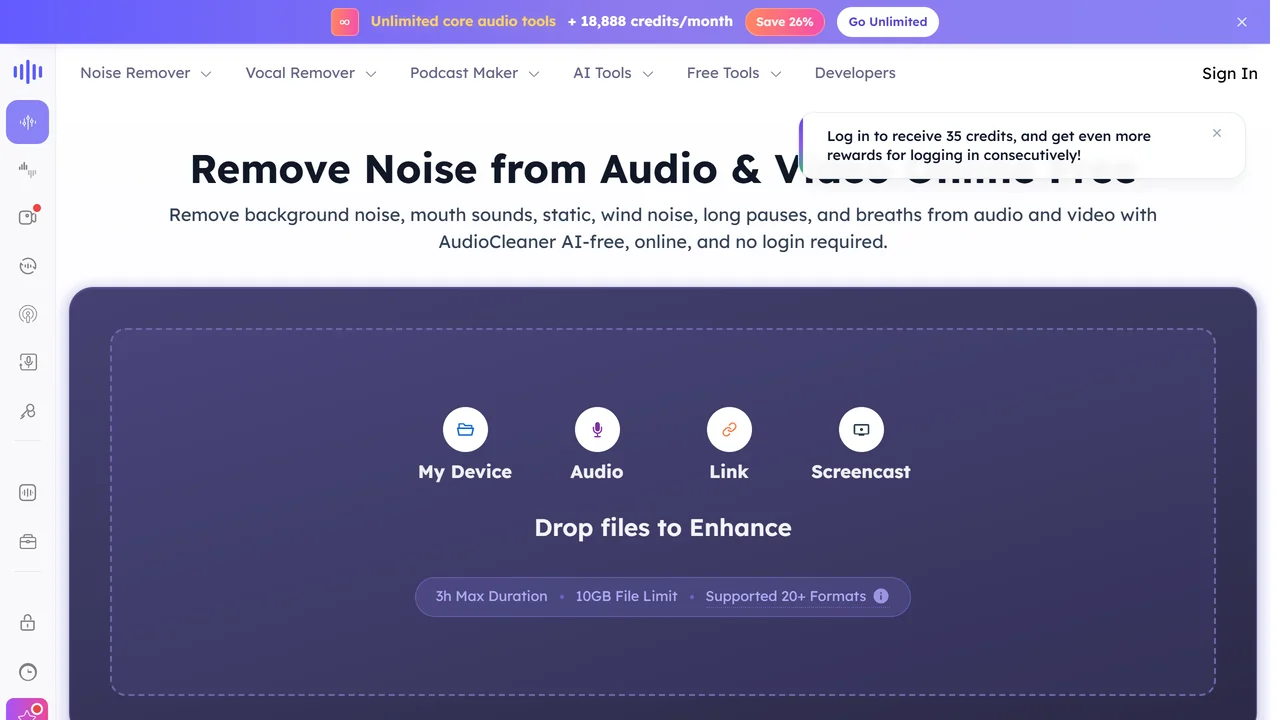This screenshot has height=720, width=1280.
Task: Click the My Device label
Action: pyautogui.click(x=465, y=472)
